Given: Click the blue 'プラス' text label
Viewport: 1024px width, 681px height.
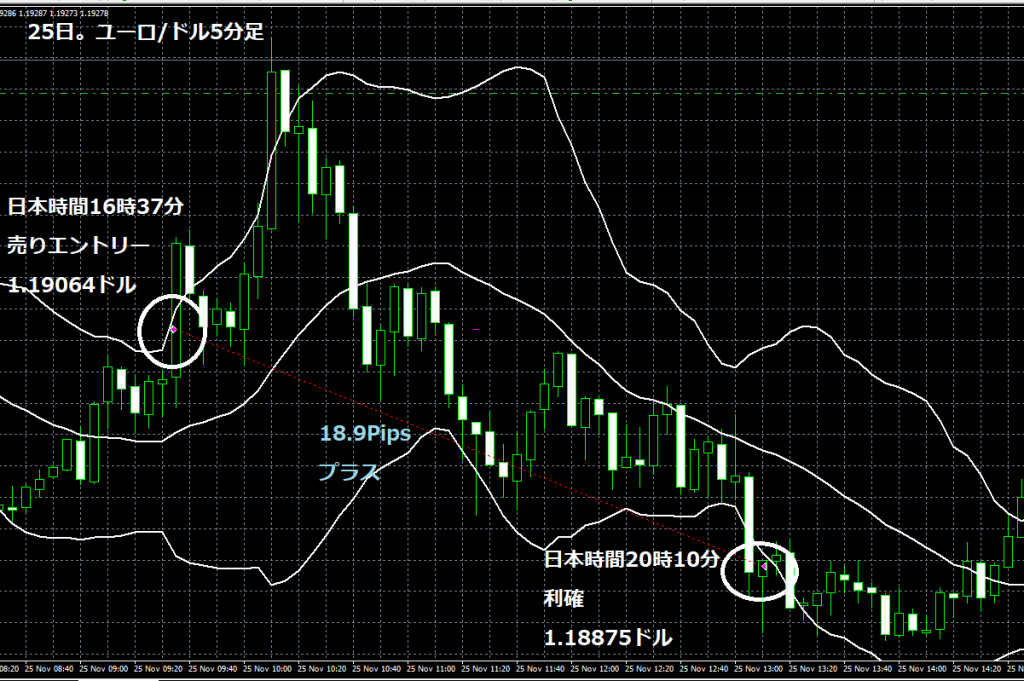Looking at the screenshot, I should click(x=349, y=472).
